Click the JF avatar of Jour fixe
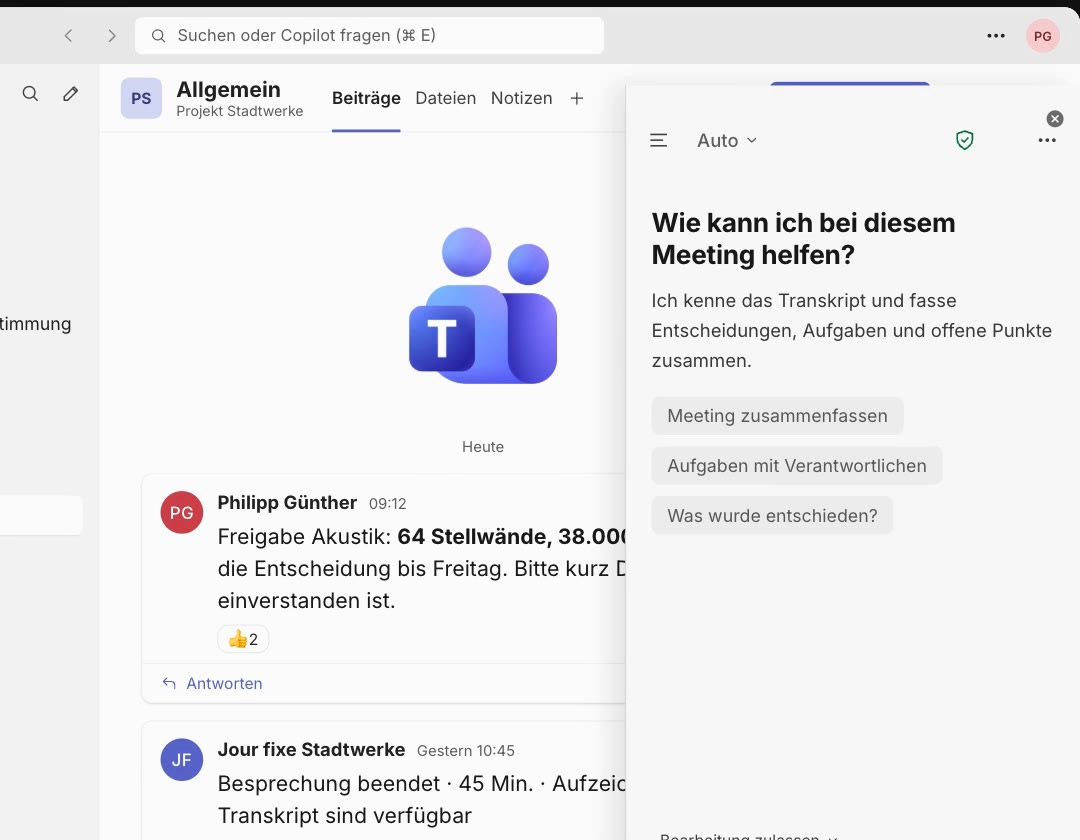The height and width of the screenshot is (840, 1080). [182, 759]
